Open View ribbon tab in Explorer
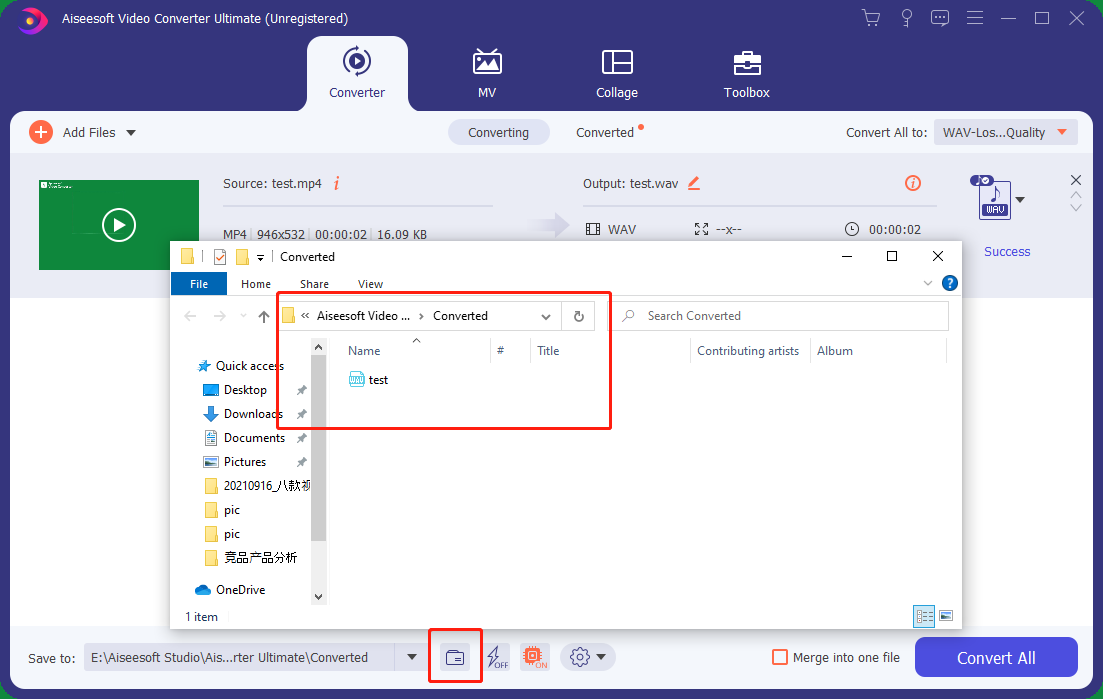 (370, 284)
